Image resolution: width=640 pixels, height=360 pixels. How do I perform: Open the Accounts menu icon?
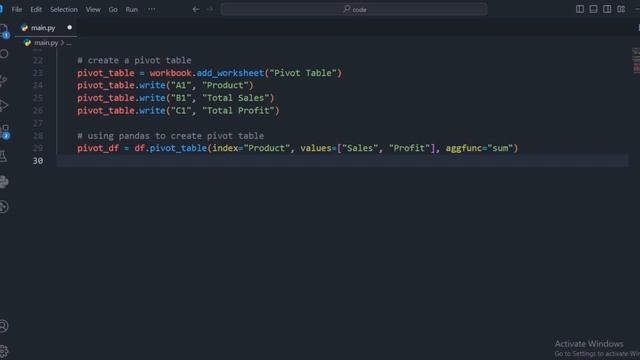coord(4,326)
